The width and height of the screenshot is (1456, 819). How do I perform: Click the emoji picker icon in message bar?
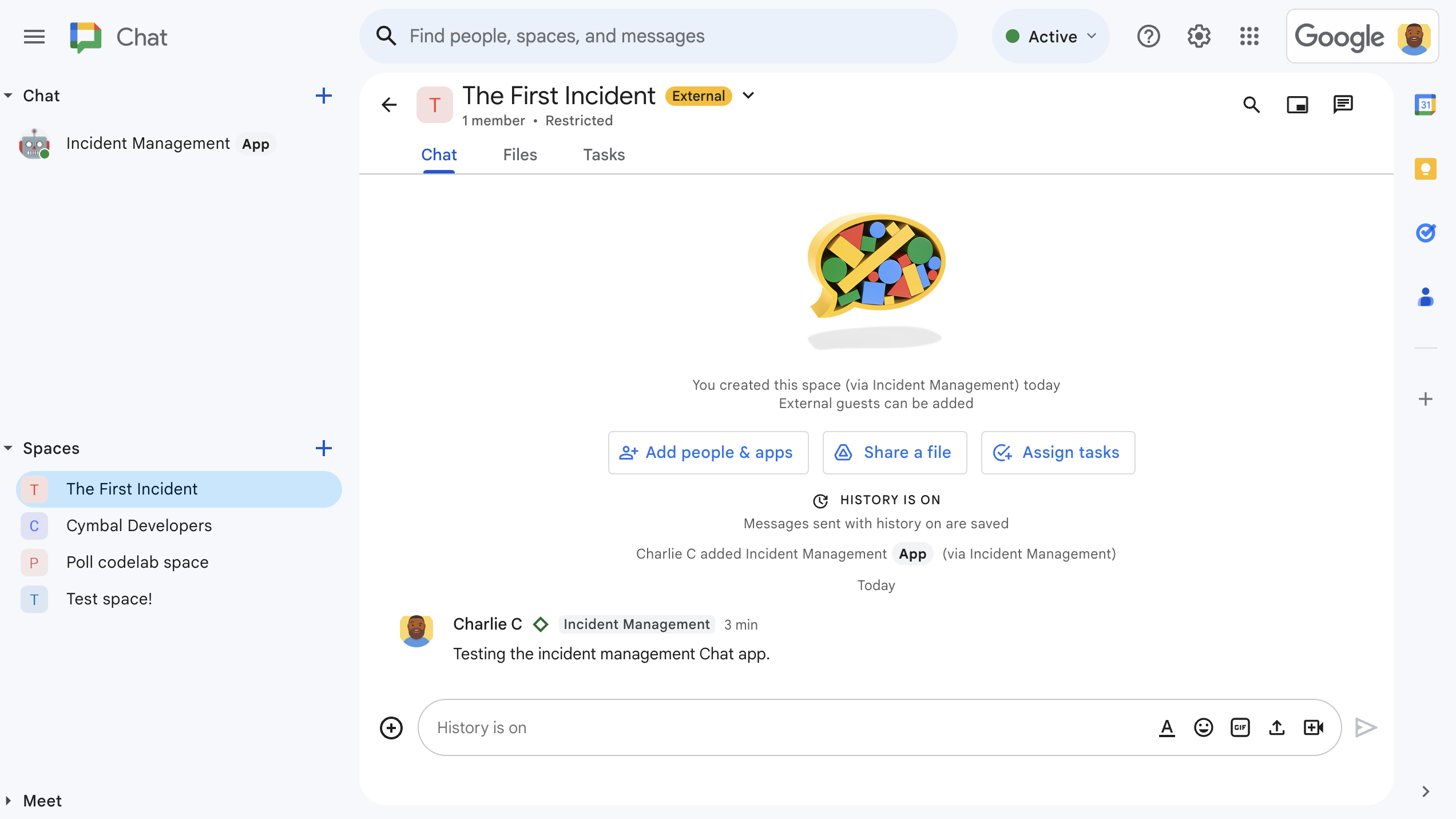(1203, 727)
